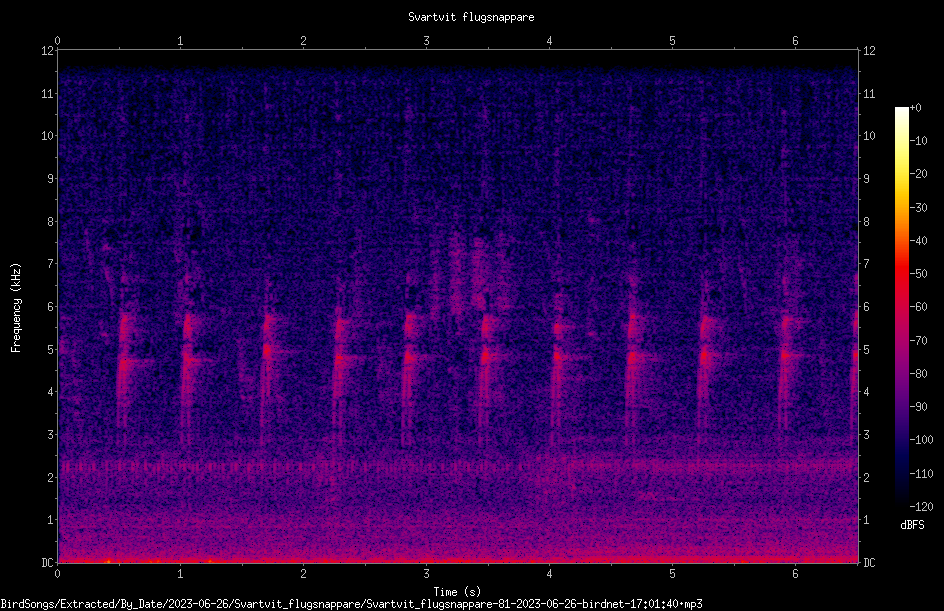The height and width of the screenshot is (611, 944).
Task: Click the "-80" color scale label
Action: click(x=918, y=374)
